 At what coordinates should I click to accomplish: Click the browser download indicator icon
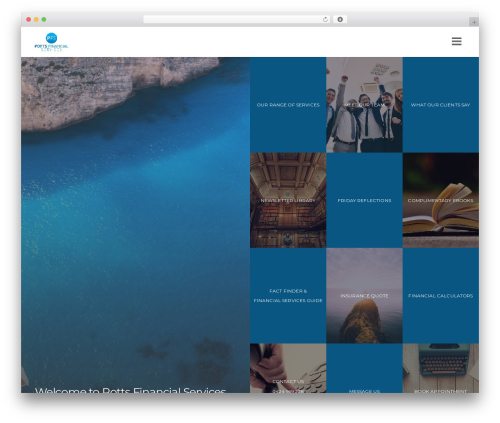pyautogui.click(x=340, y=19)
